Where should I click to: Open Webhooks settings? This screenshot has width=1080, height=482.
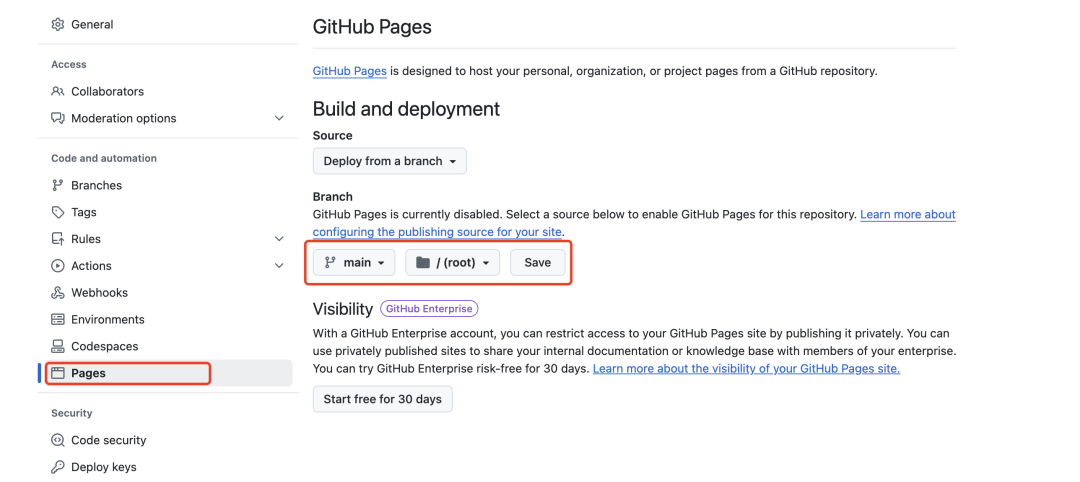(99, 293)
